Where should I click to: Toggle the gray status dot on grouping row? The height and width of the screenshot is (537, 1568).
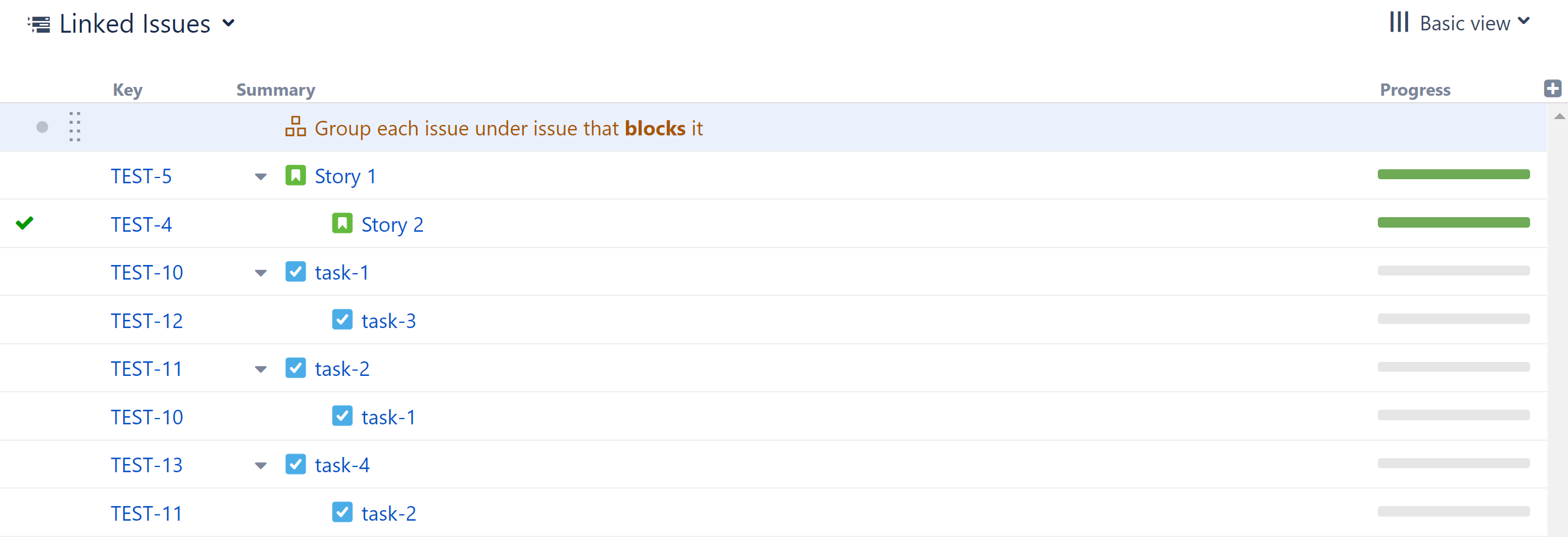tap(41, 127)
